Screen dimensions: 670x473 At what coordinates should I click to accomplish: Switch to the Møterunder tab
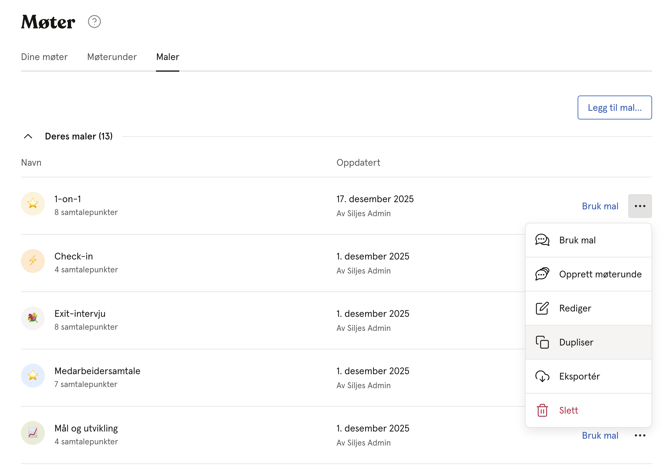(x=112, y=57)
